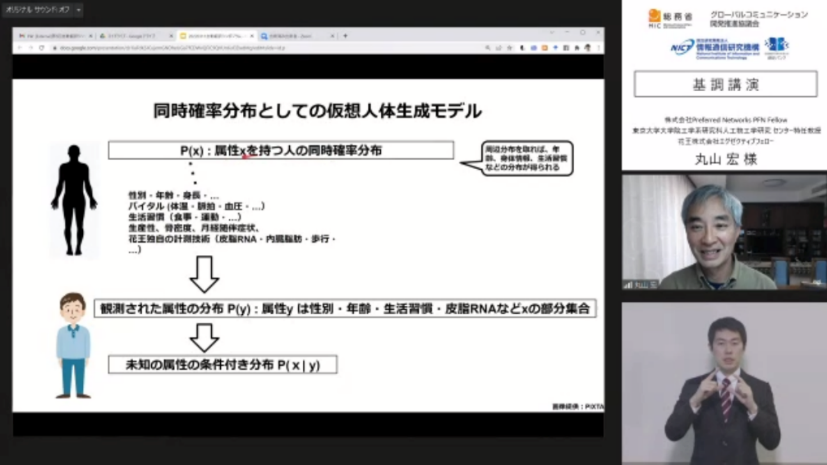827x465 pixels.
Task: Select the gray-haired speaker's video feed
Action: [724, 232]
